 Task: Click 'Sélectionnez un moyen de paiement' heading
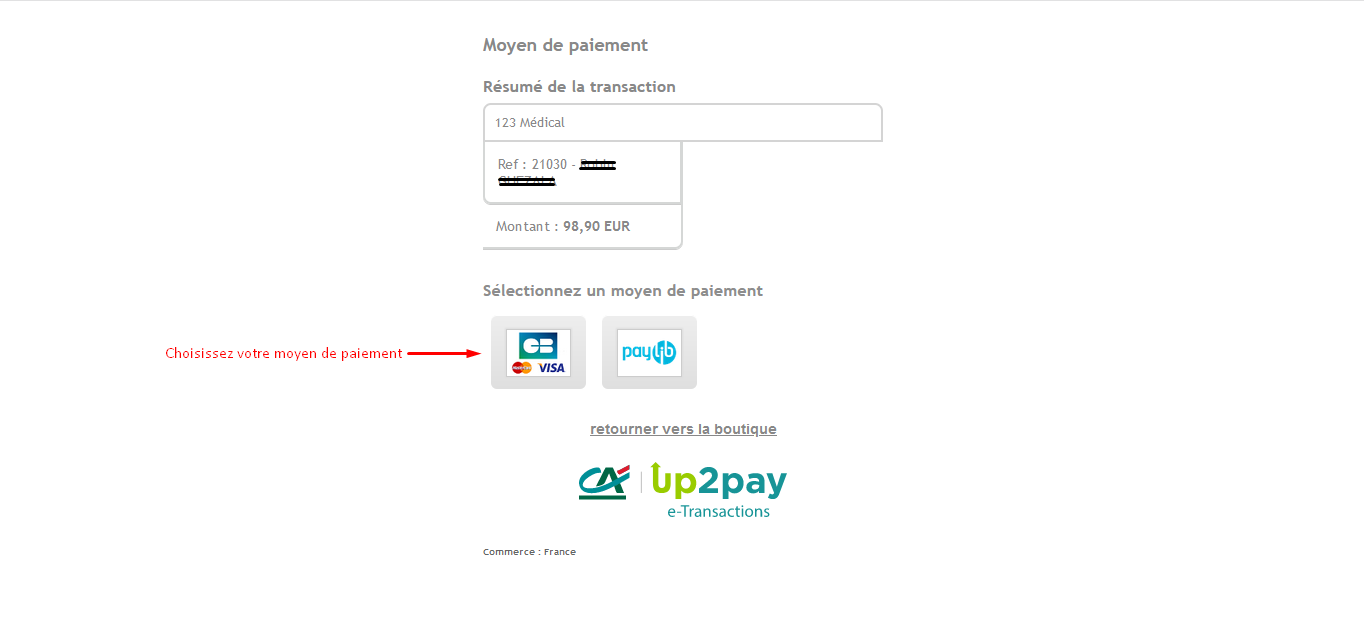[x=623, y=291]
